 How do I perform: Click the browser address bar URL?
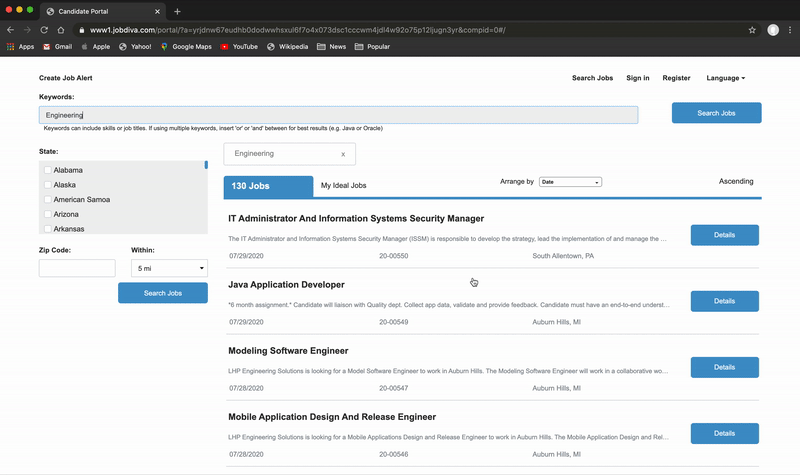click(297, 30)
